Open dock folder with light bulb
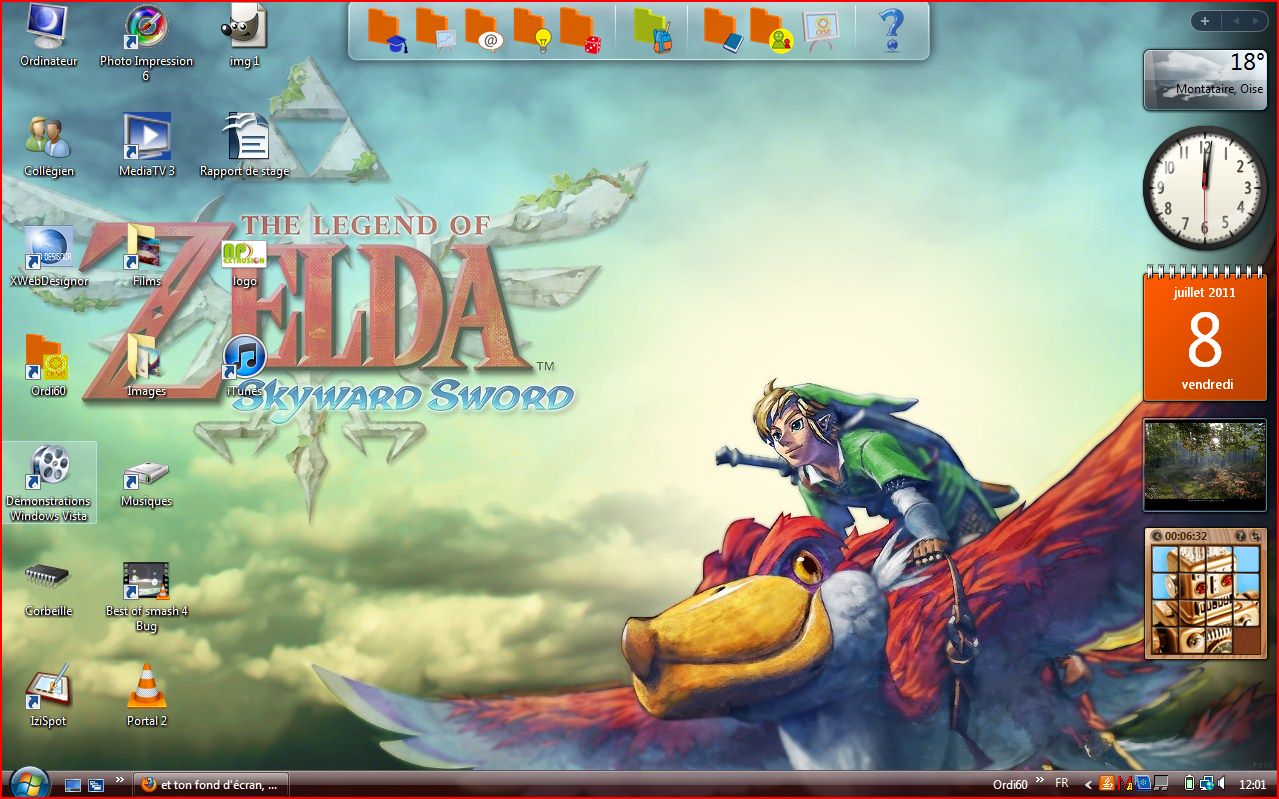Viewport: 1279px width, 799px height. [532, 29]
